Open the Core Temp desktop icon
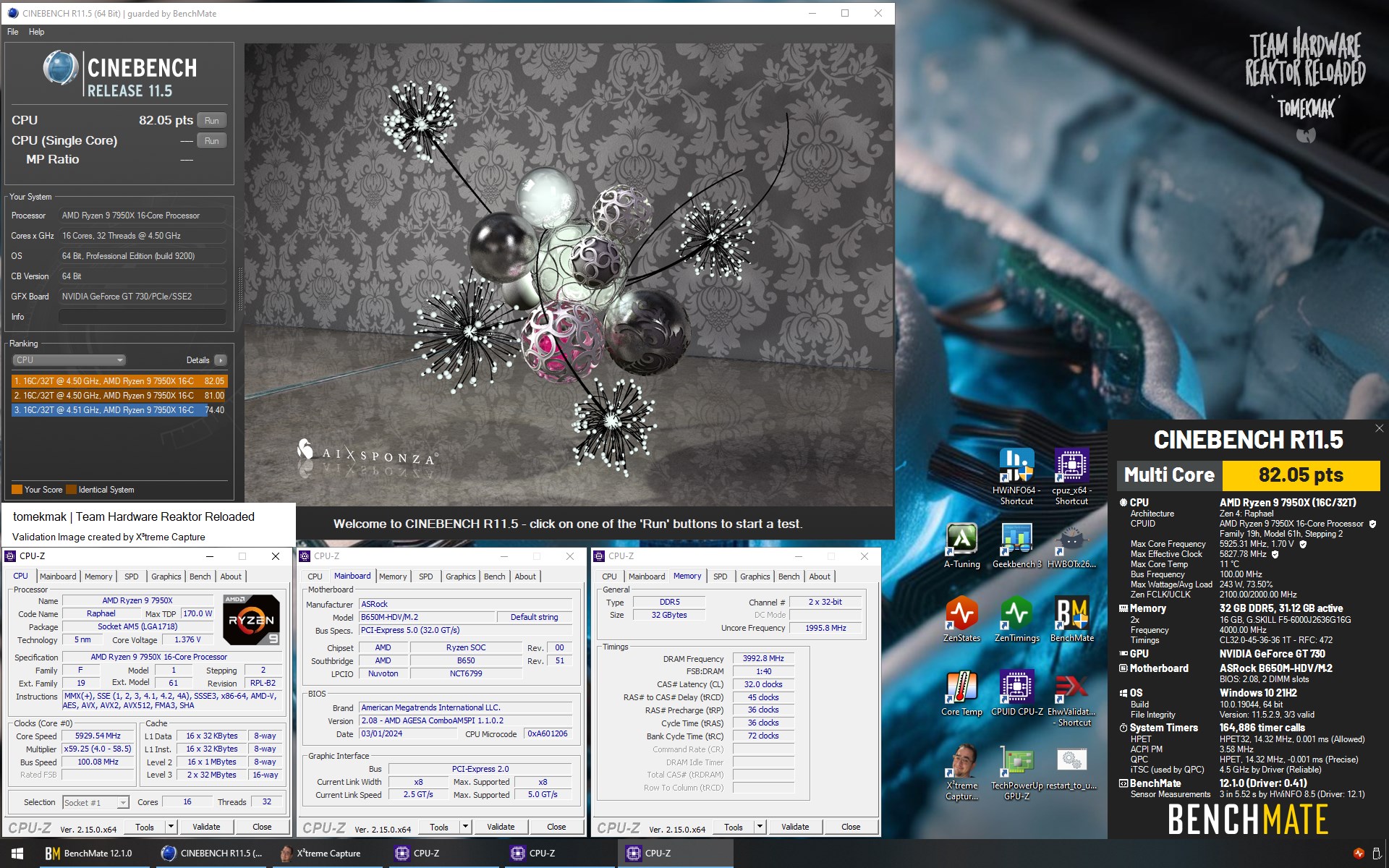The height and width of the screenshot is (868, 1389). click(961, 694)
